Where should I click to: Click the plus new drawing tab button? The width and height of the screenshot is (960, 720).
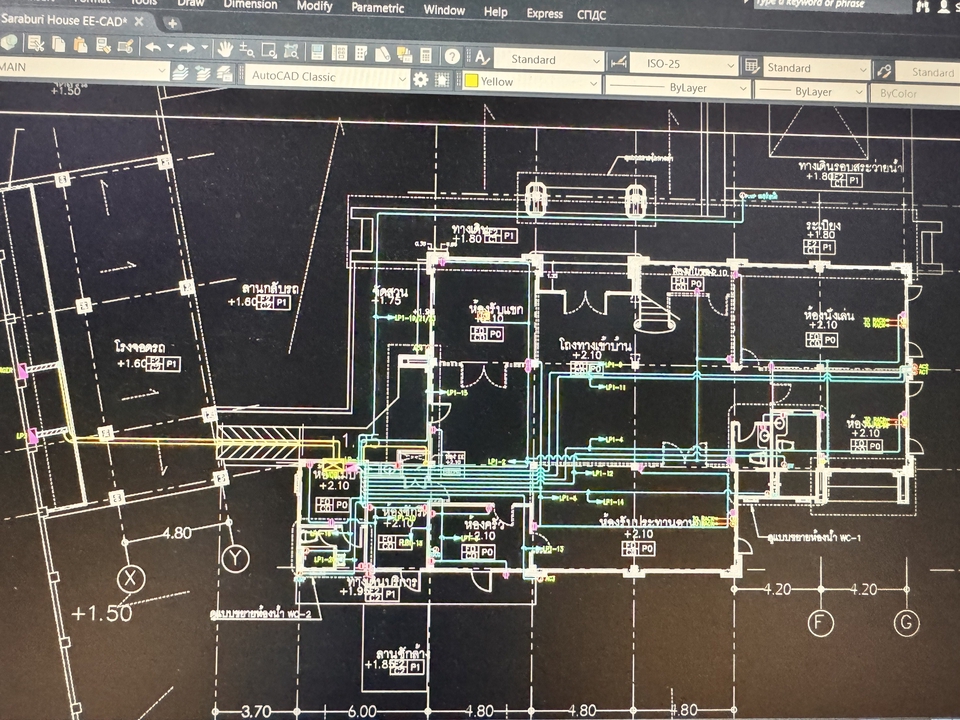click(173, 23)
